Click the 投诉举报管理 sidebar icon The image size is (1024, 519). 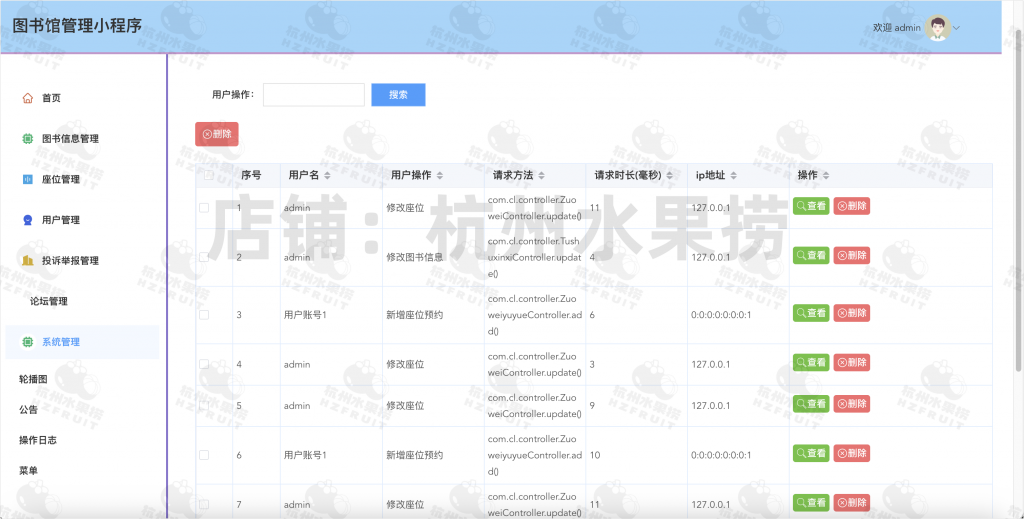(x=27, y=260)
